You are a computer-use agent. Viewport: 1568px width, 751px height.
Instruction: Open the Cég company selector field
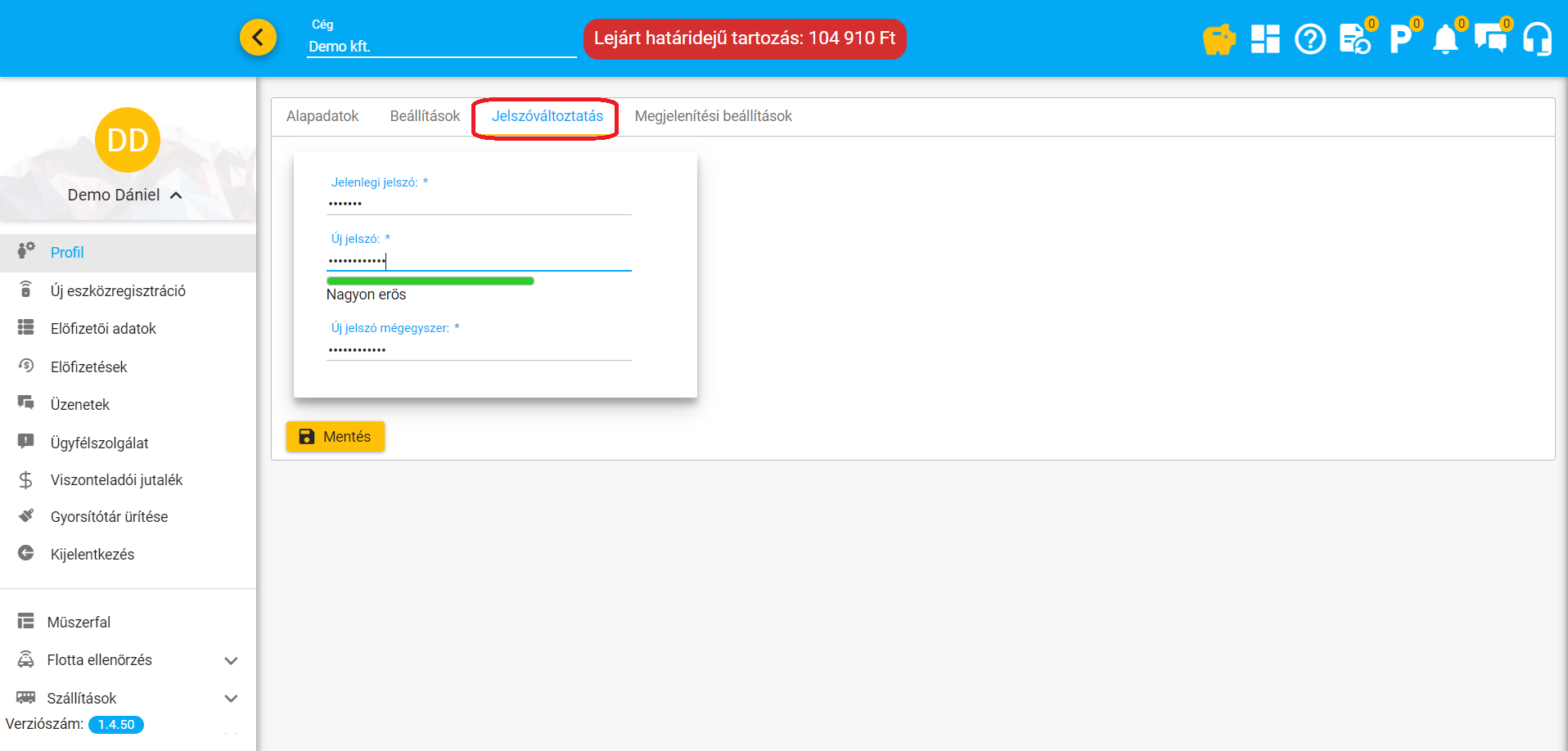(x=441, y=47)
